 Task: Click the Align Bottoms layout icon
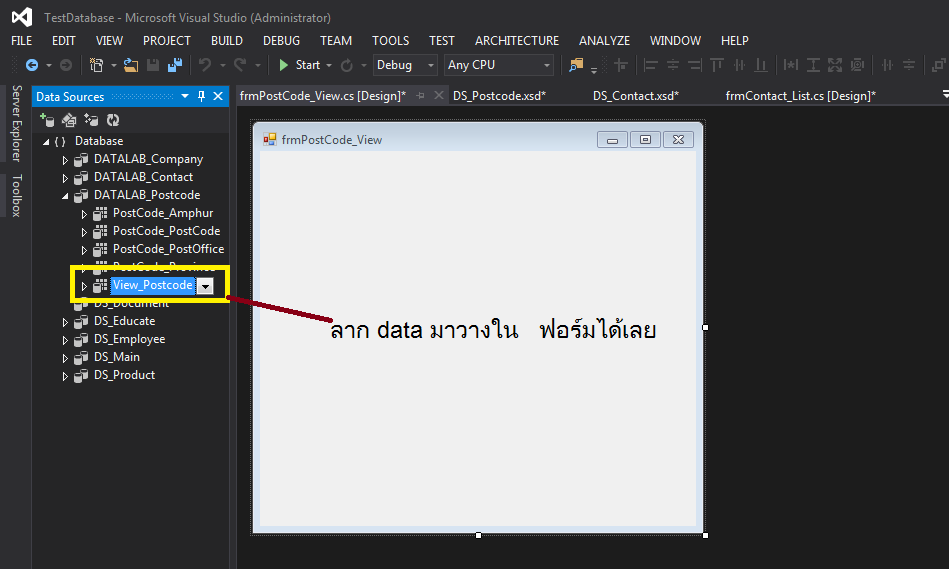pos(761,65)
